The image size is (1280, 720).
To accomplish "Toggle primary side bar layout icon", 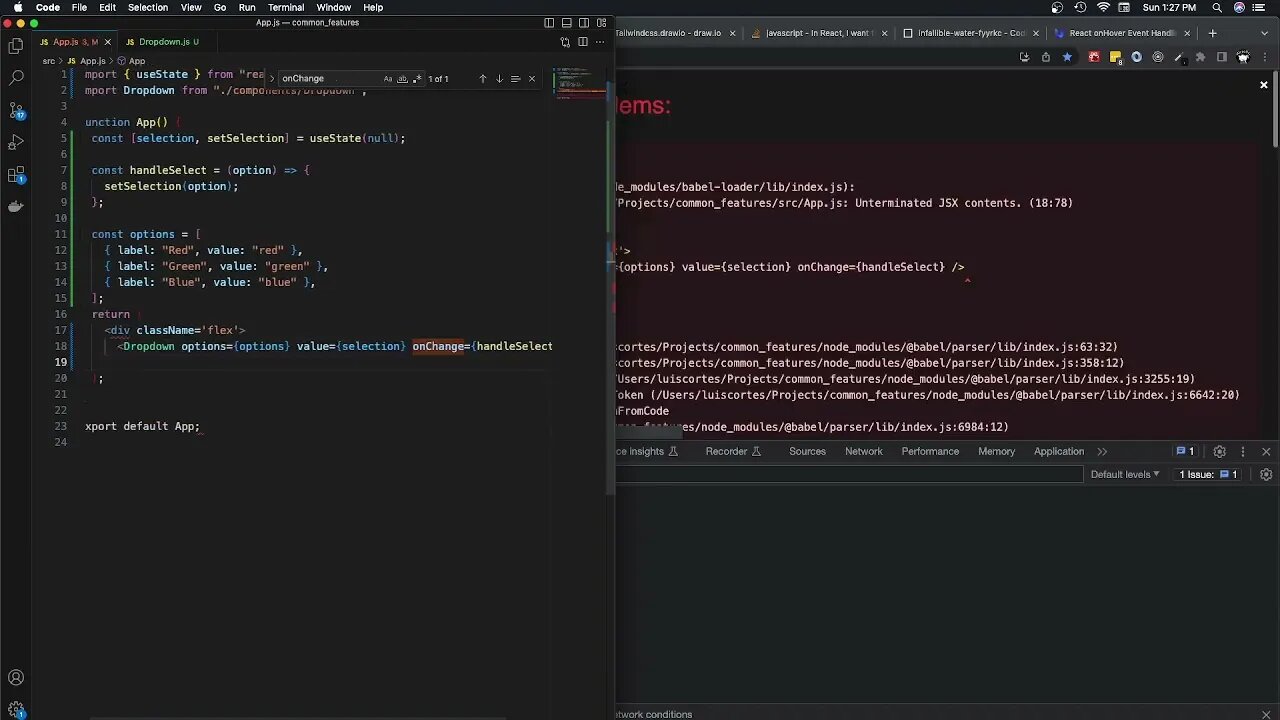I will [549, 23].
